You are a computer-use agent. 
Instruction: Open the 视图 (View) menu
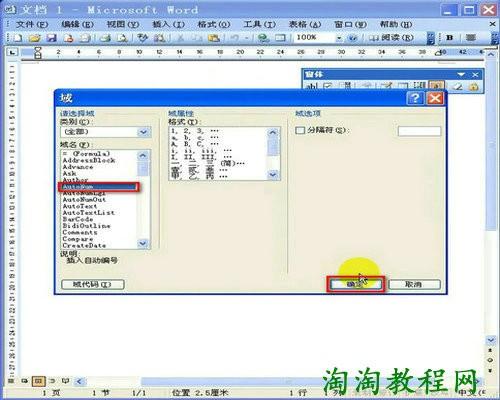123,24
